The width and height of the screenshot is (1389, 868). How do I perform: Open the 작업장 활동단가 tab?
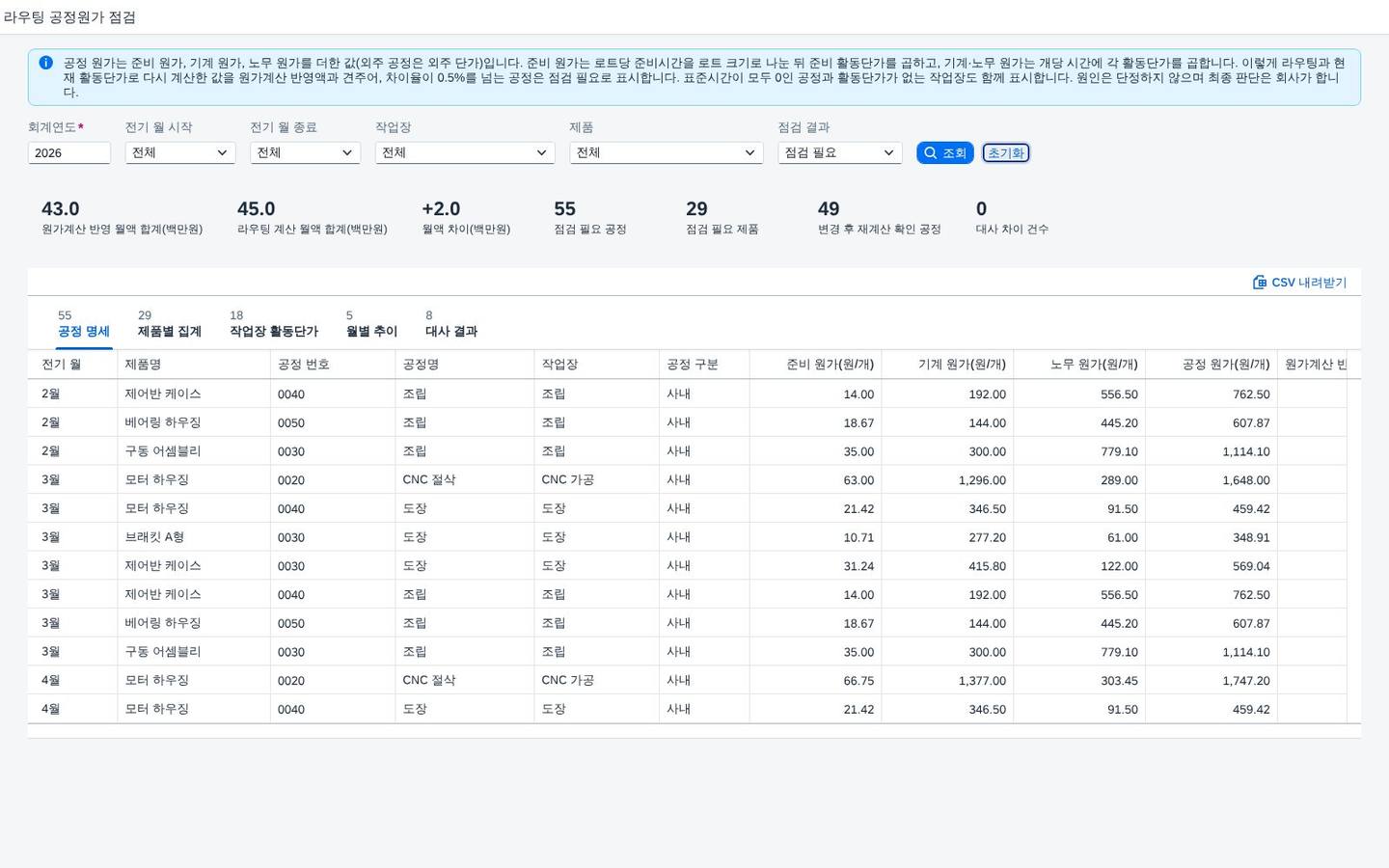[x=274, y=324]
